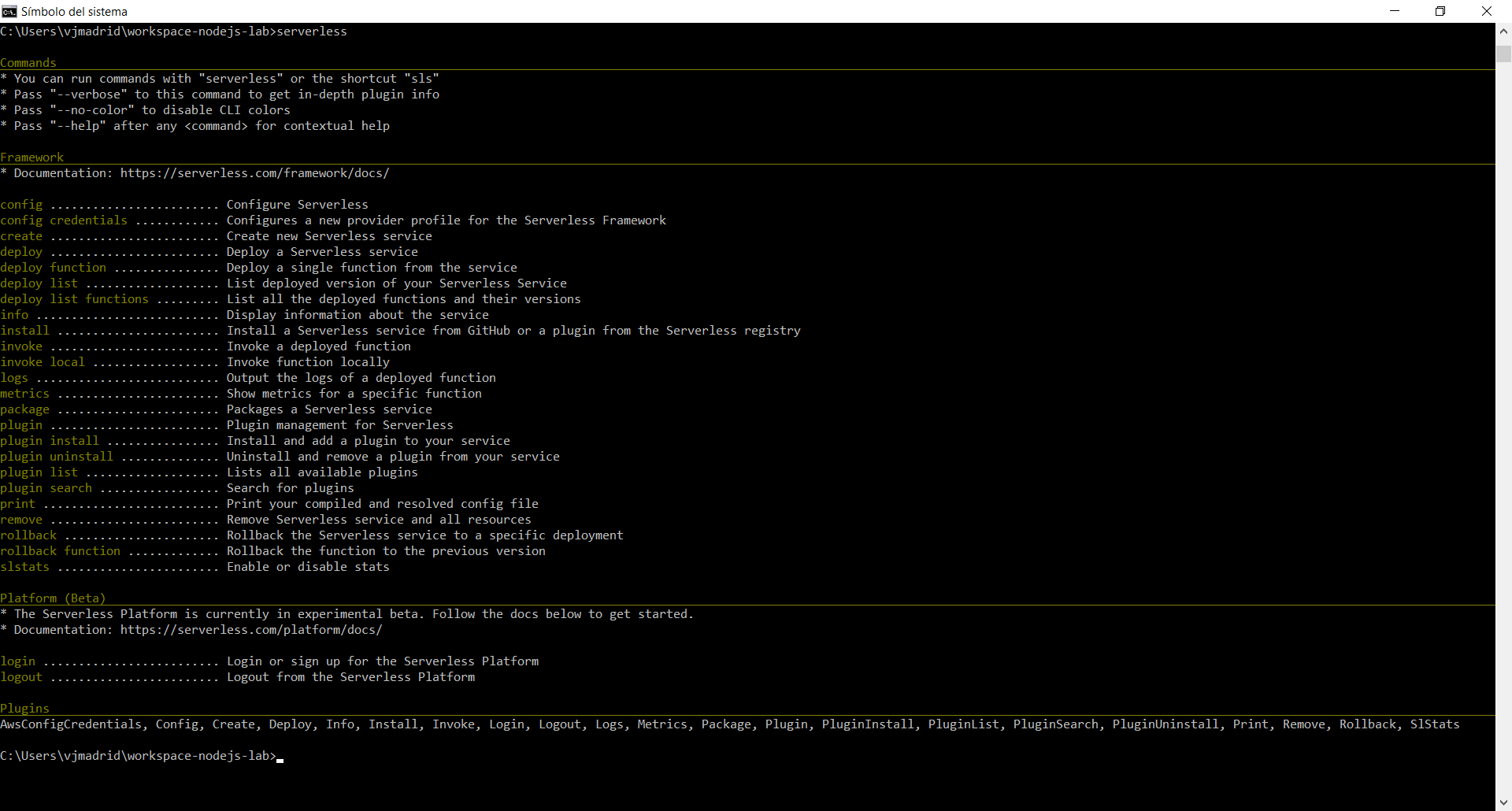Click the "rollback function" command name
The height and width of the screenshot is (811, 1512).
click(x=60, y=551)
